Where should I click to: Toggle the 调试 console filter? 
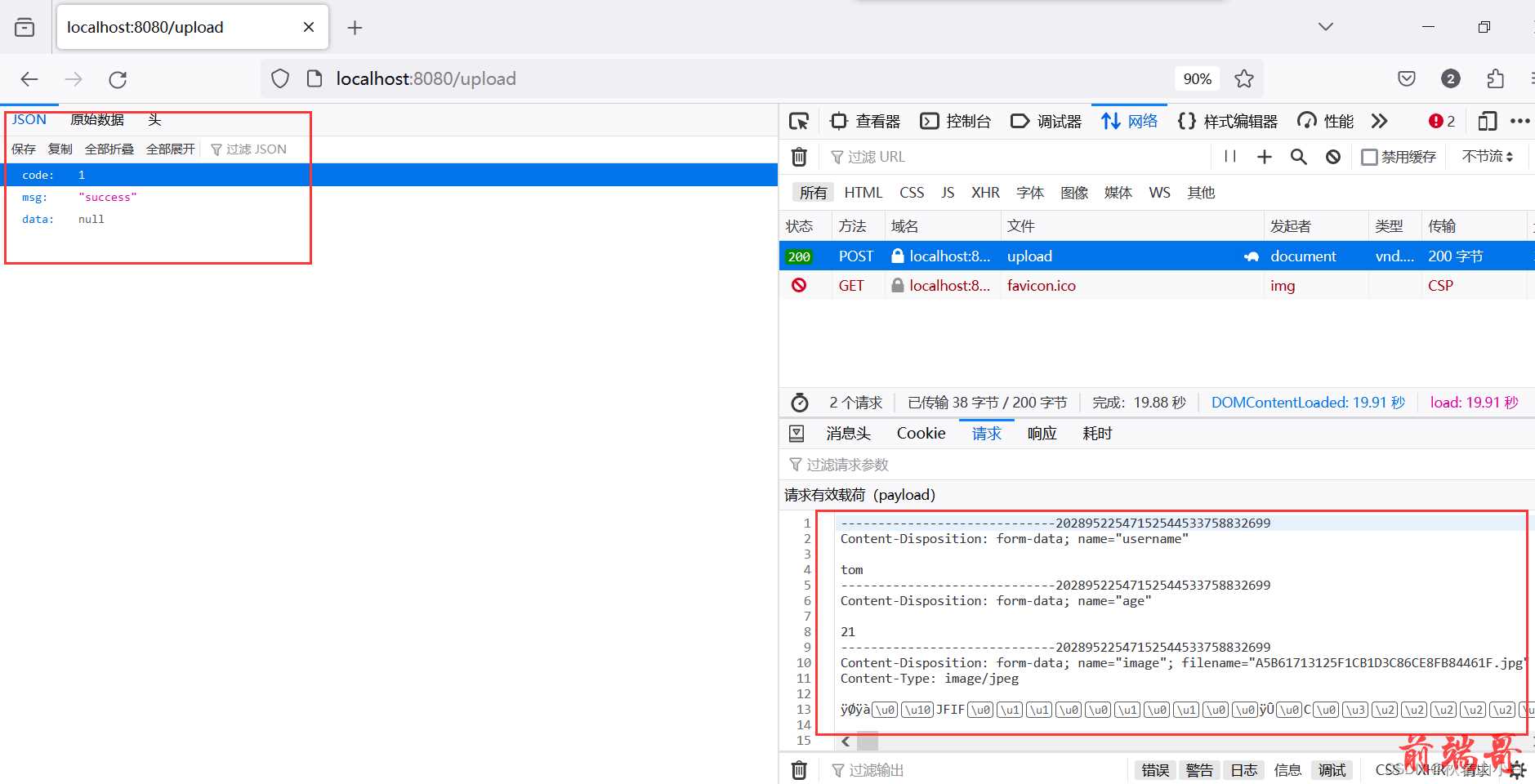1332,770
